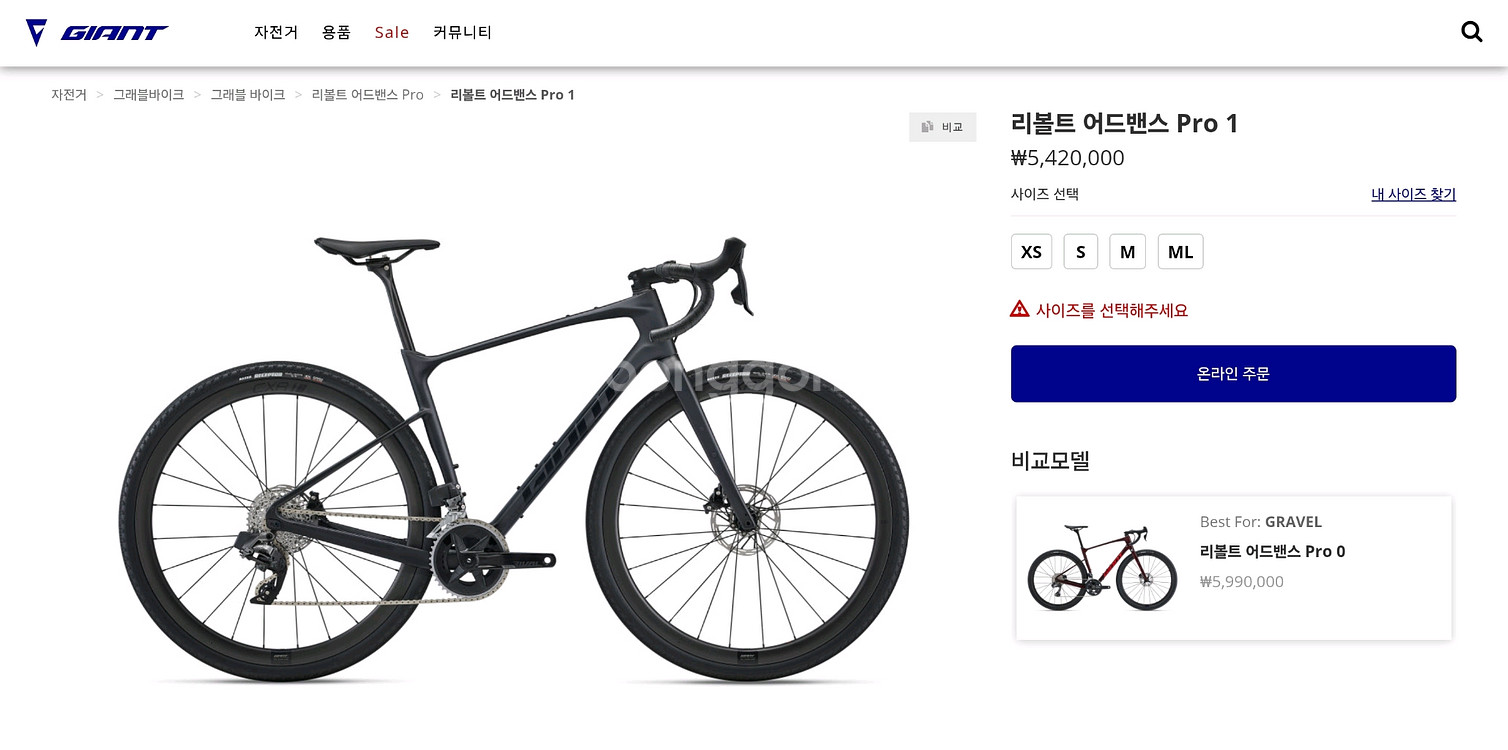Open the 용품 menu

pos(336,32)
